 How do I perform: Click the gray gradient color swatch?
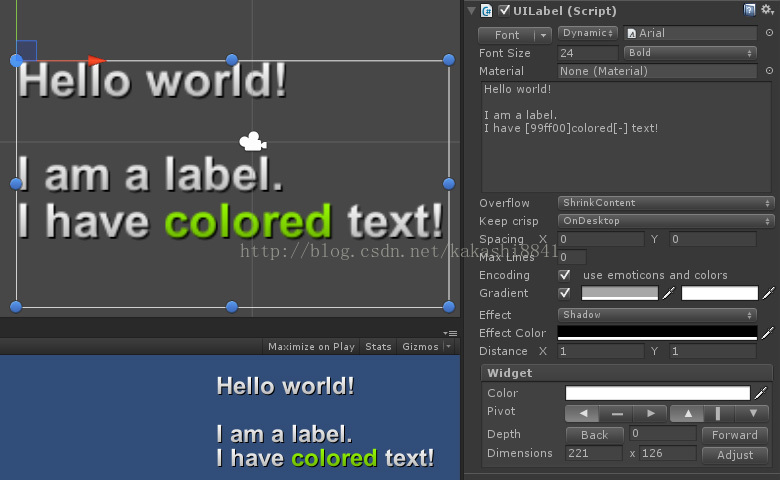tap(620, 293)
